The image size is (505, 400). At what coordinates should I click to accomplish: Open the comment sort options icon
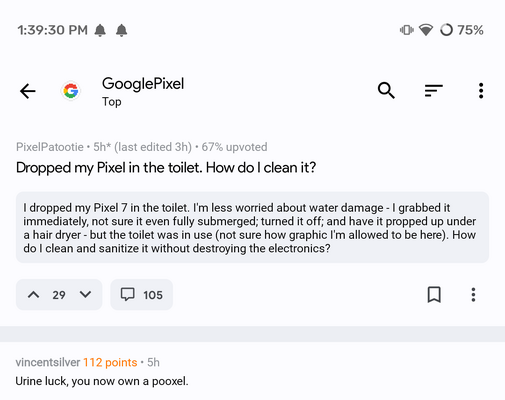(434, 90)
